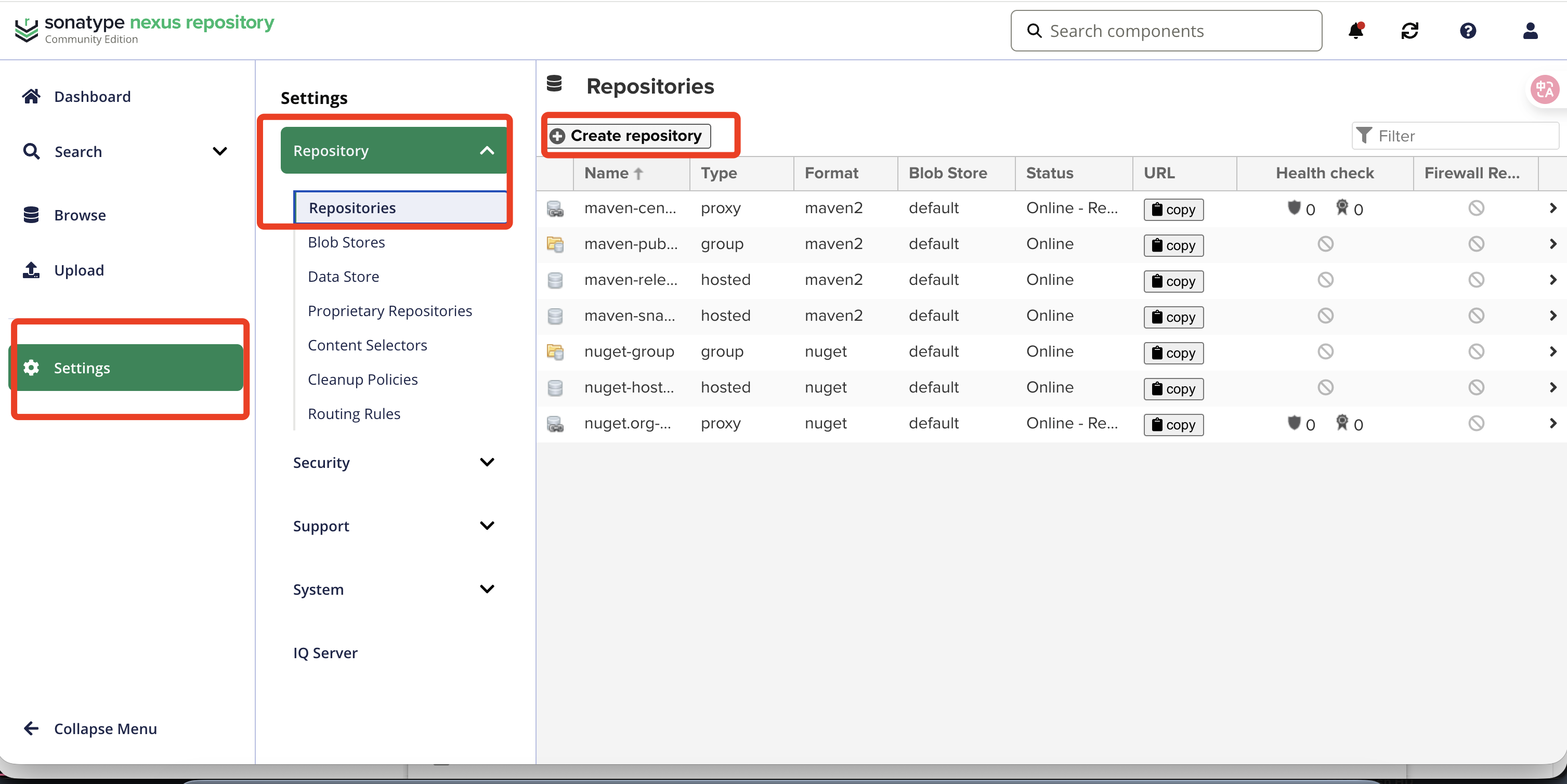Open Blob Stores menu item
The image size is (1567, 784).
346,242
